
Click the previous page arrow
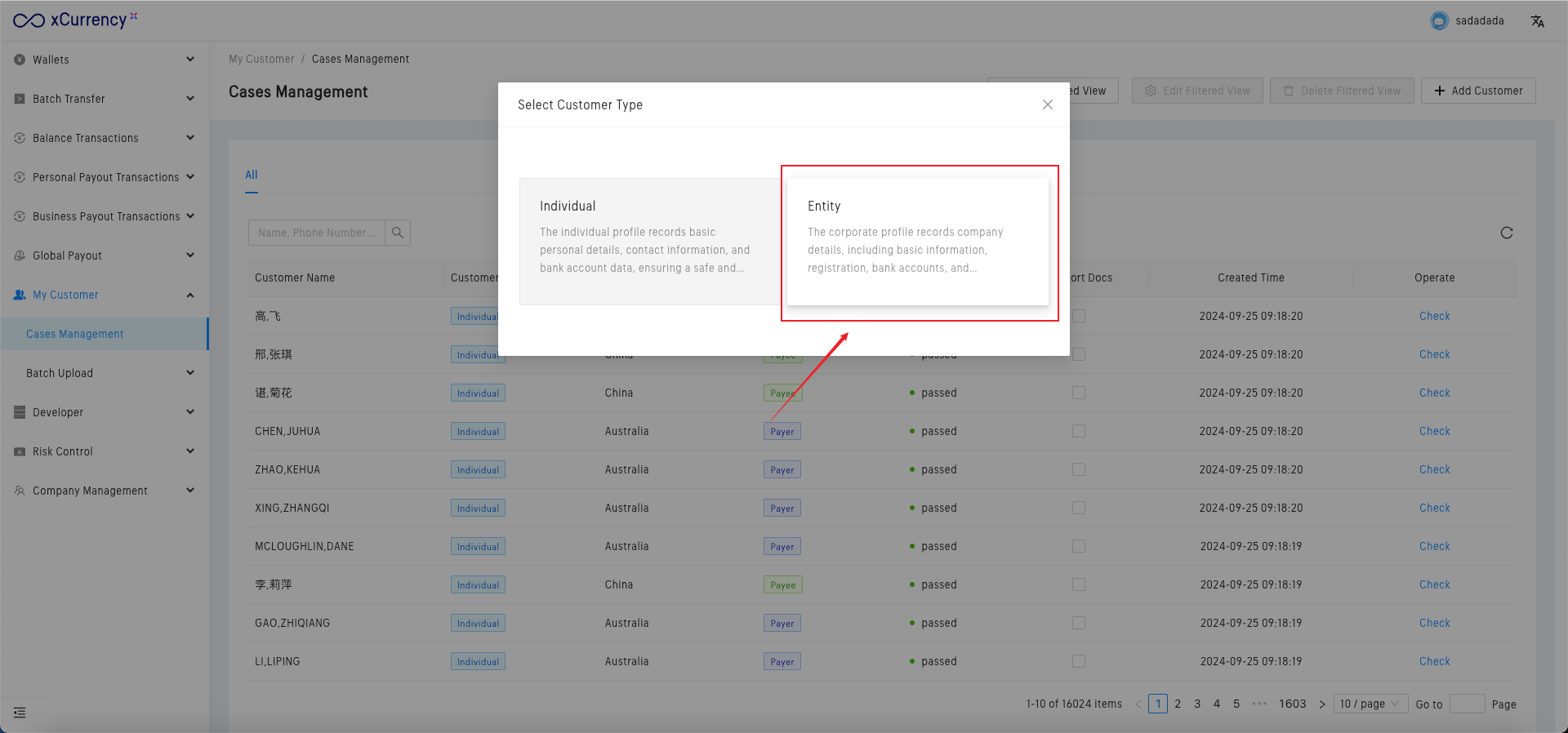tap(1138, 704)
